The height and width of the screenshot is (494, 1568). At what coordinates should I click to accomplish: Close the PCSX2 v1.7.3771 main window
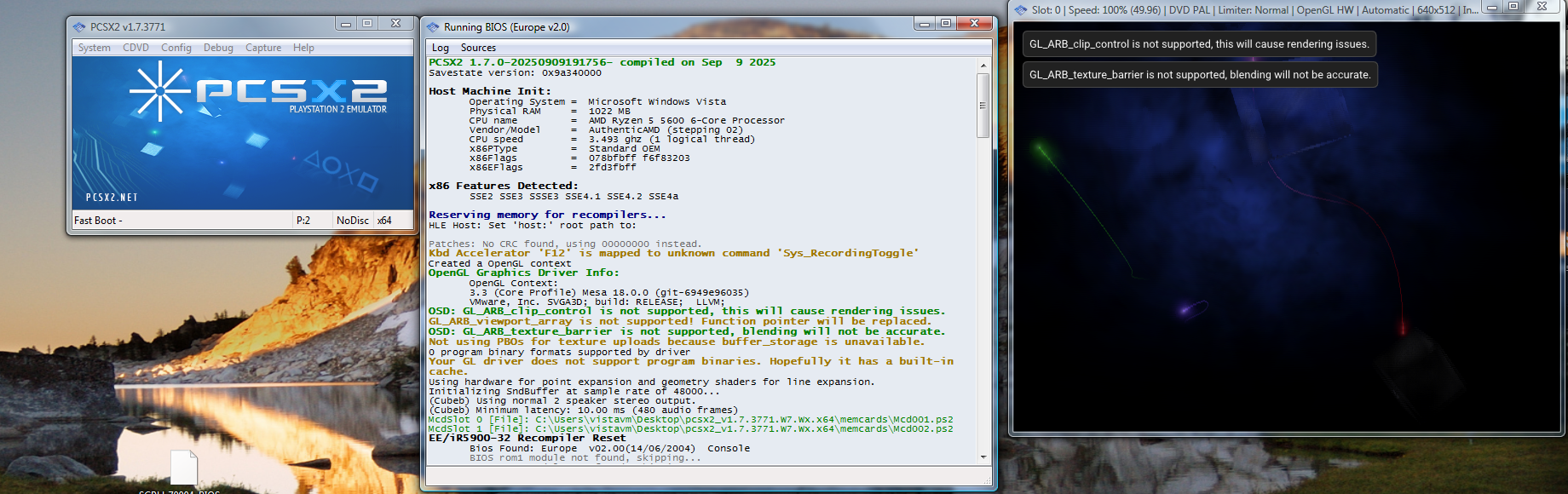(395, 24)
